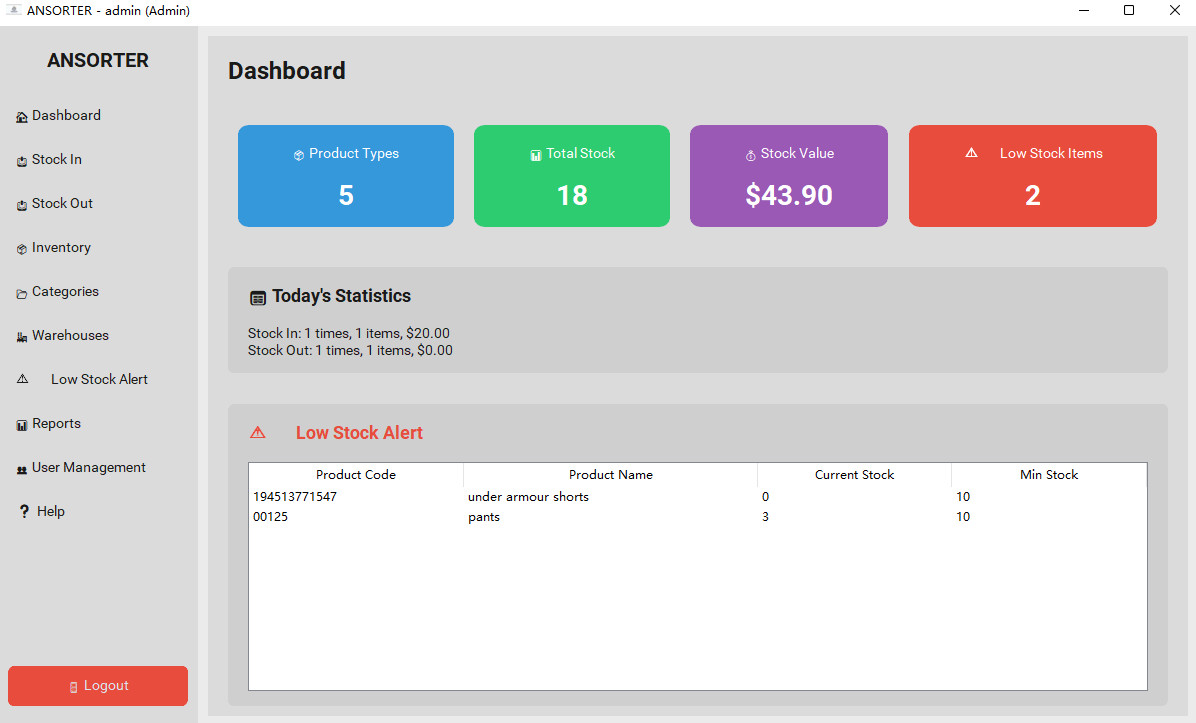The width and height of the screenshot is (1196, 723).
Task: Click current stock value 3
Action: [x=766, y=517]
